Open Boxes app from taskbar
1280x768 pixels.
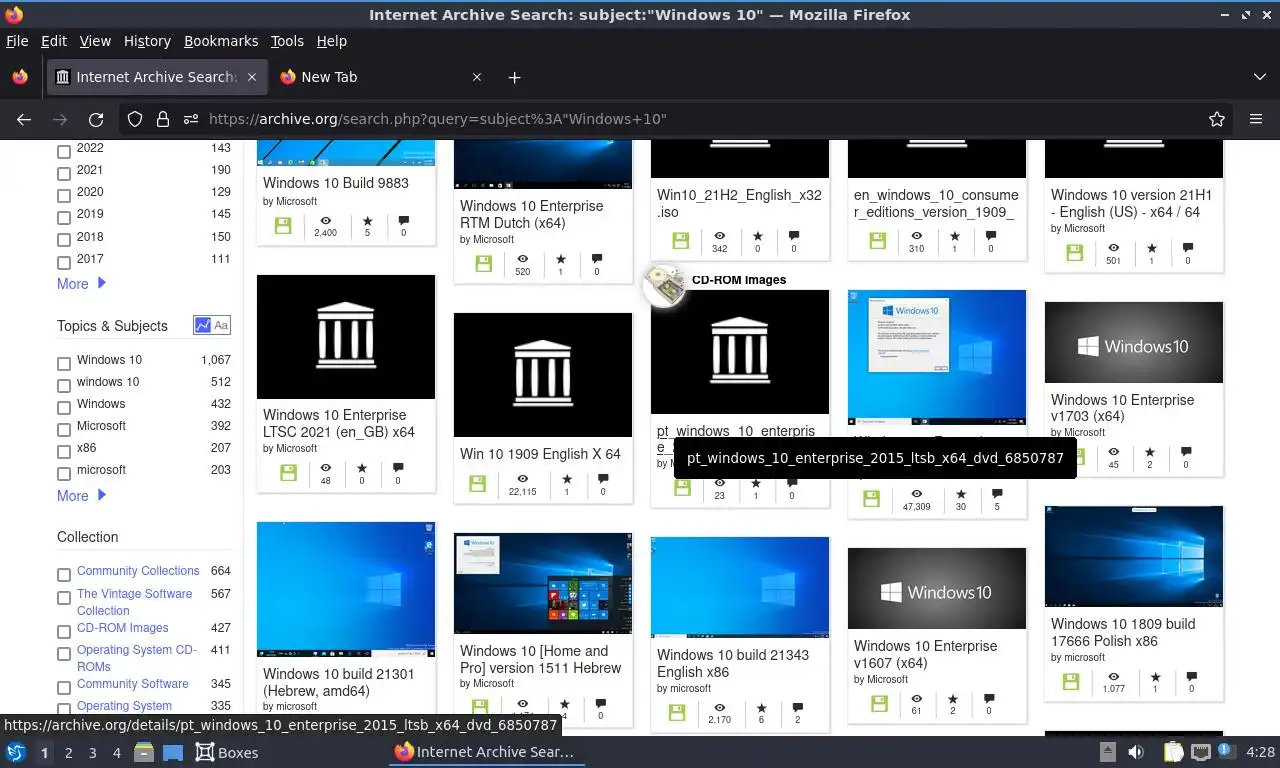click(226, 752)
